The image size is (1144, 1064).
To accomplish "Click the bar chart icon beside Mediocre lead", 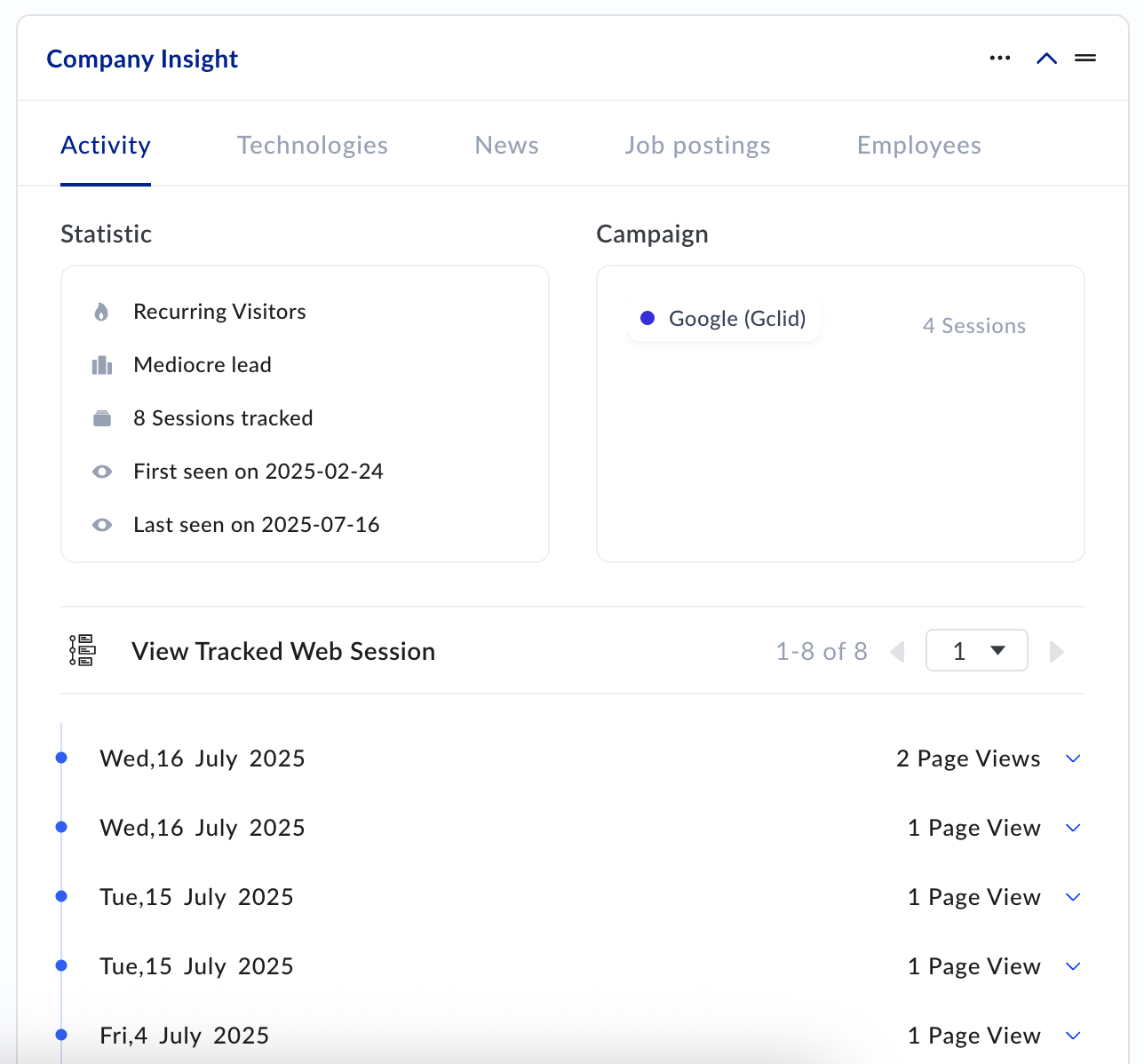I will (x=102, y=365).
